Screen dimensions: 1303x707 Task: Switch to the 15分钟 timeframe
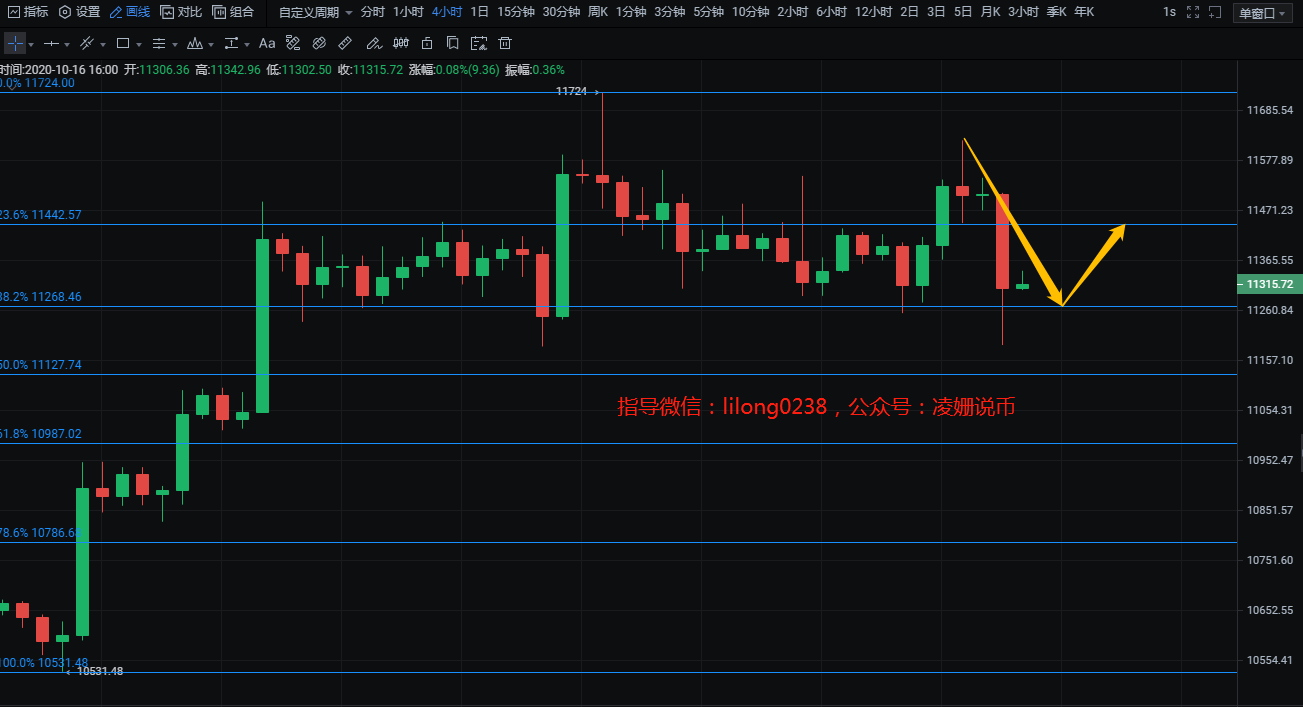[515, 12]
